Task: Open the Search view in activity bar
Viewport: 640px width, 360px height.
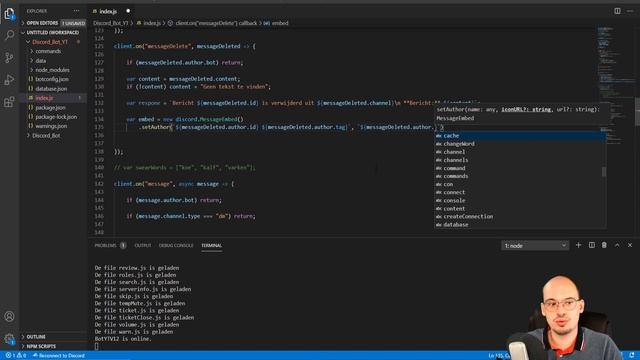Action: 9,36
